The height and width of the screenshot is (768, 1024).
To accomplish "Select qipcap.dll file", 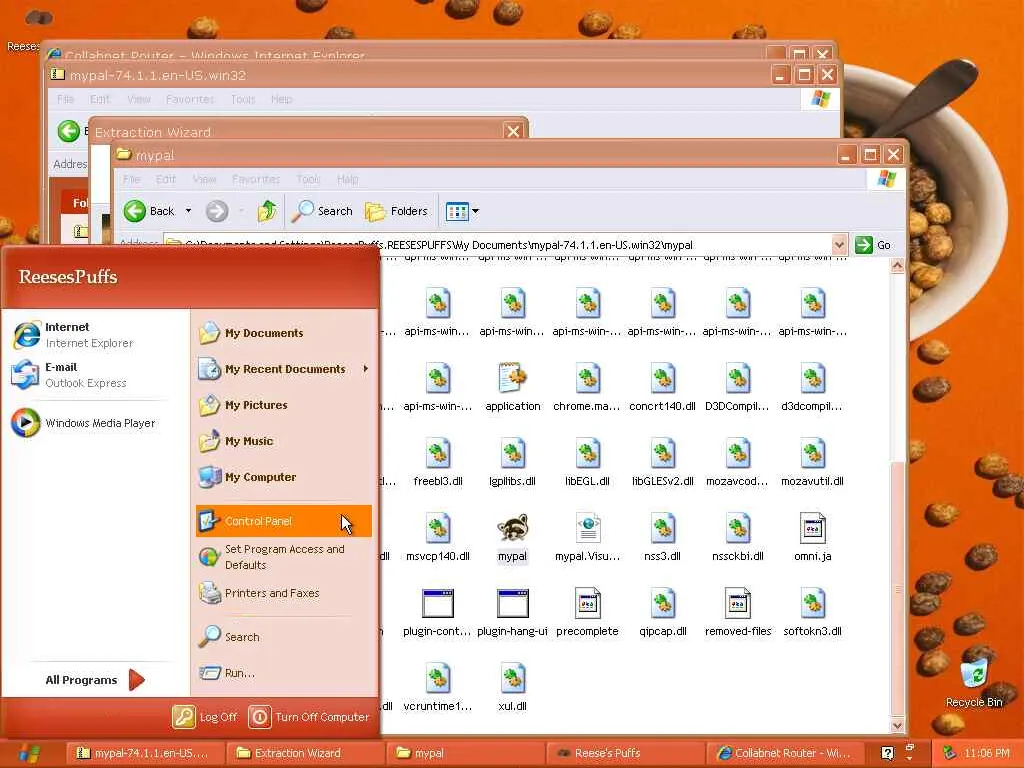I will (x=662, y=613).
